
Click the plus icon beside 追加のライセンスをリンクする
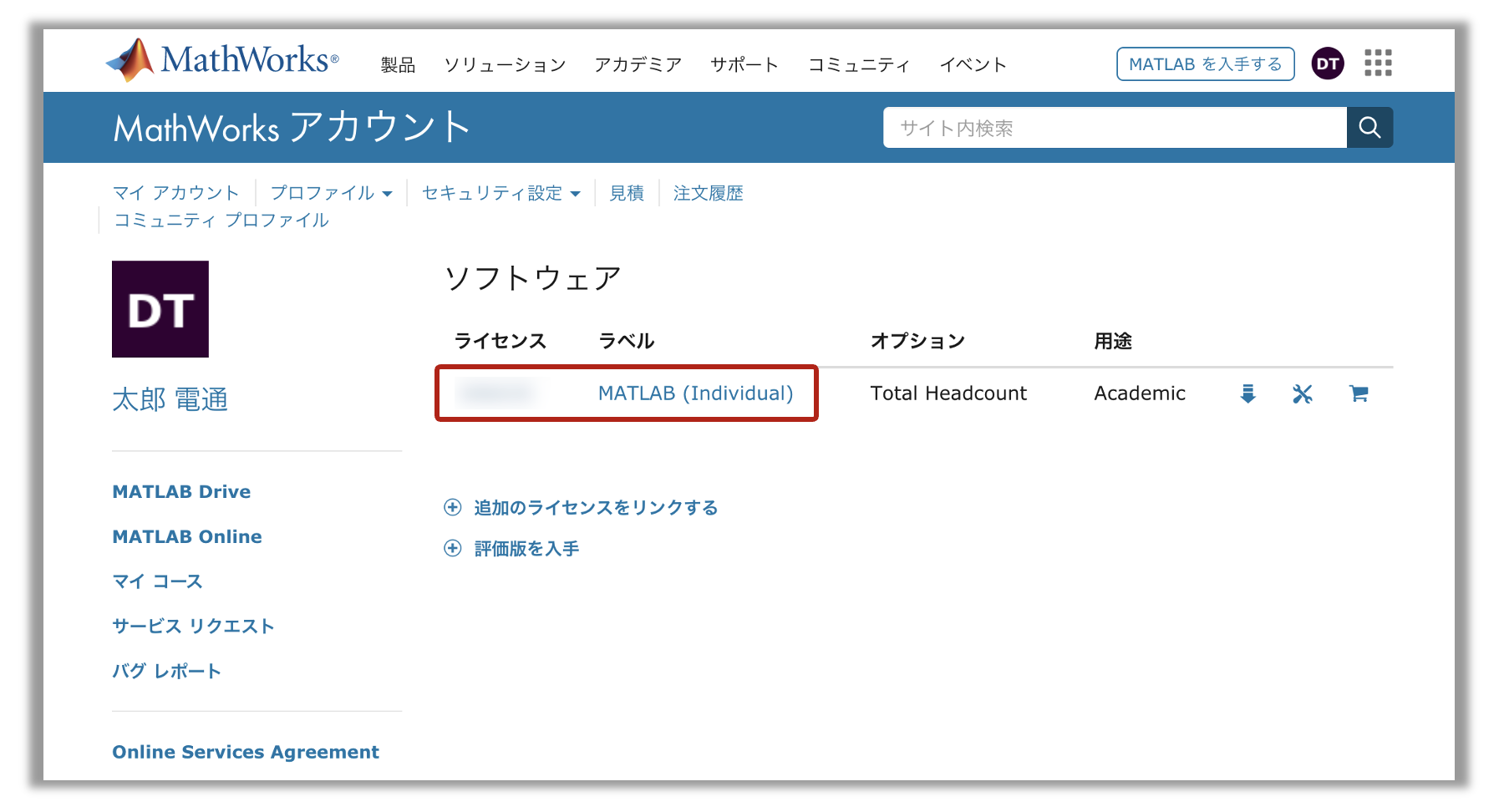pyautogui.click(x=452, y=507)
